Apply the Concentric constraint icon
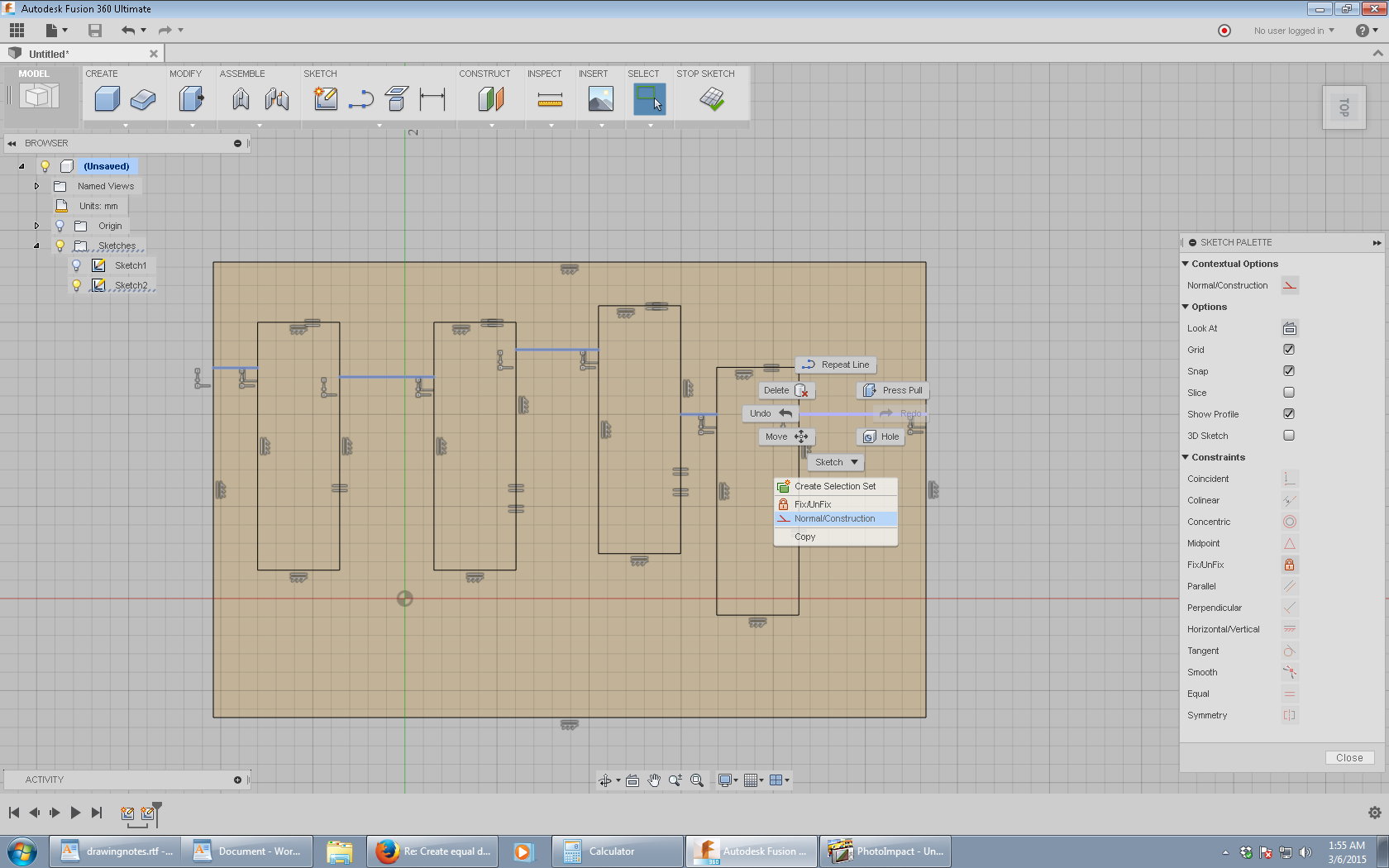This screenshot has height=868, width=1389. coord(1290,522)
